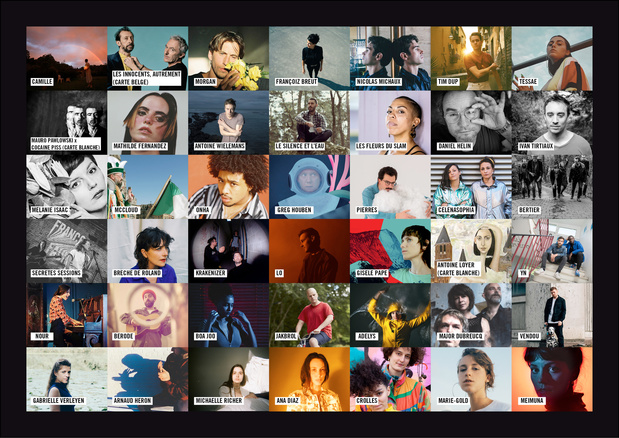The height and width of the screenshot is (438, 619).
Task: Click the BERTIER group photo
Action: coord(552,187)
